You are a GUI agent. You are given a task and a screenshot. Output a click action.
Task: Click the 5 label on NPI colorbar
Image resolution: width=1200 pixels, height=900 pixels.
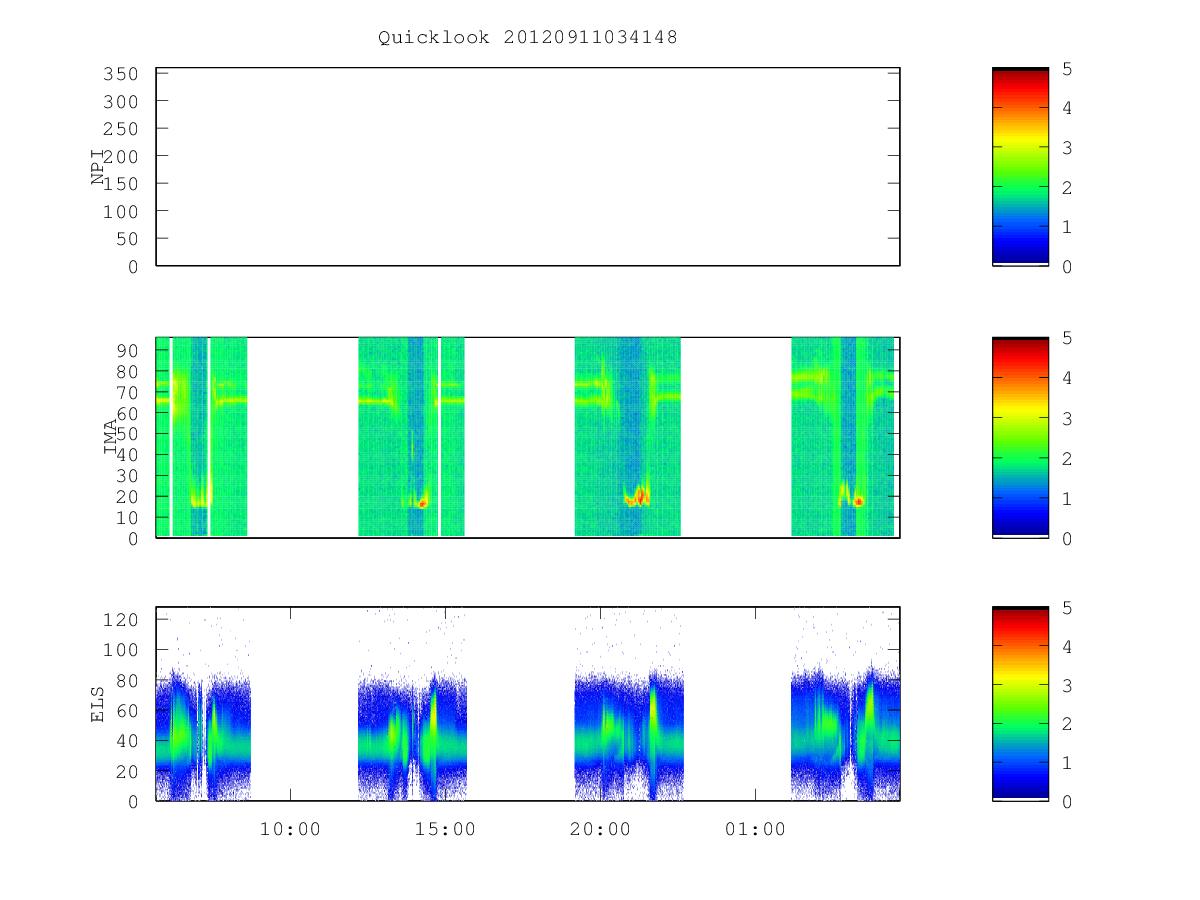click(x=1068, y=69)
